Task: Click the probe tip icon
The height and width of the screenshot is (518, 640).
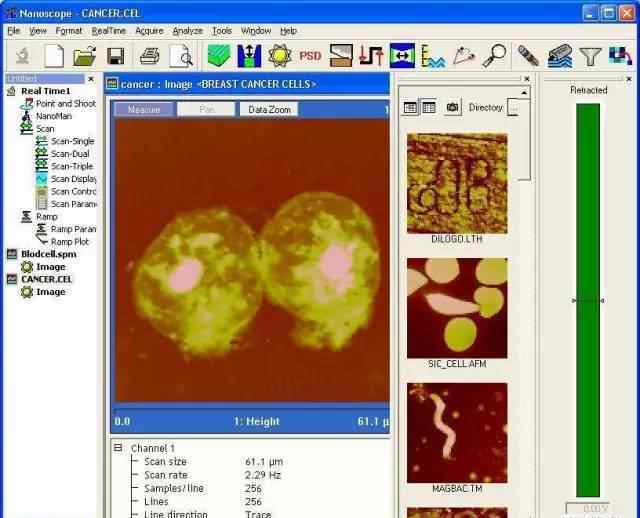Action: (528, 56)
